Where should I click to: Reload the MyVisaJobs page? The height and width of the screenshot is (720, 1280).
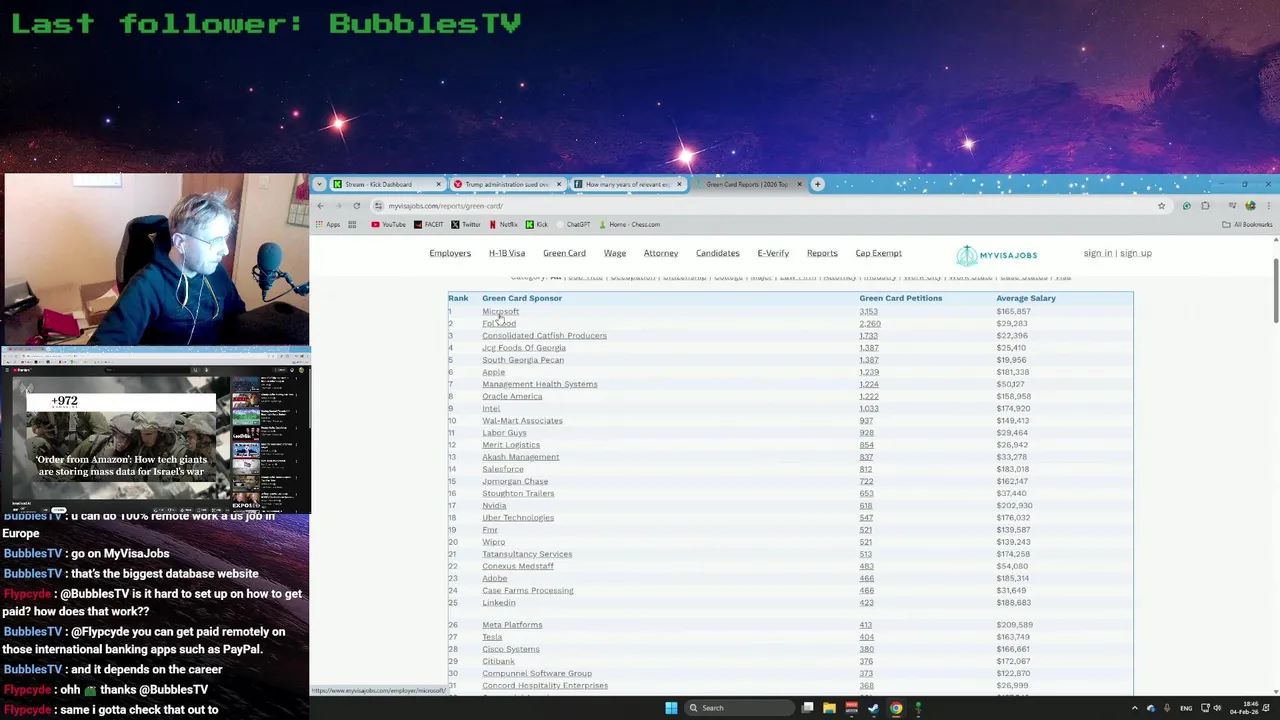point(356,205)
